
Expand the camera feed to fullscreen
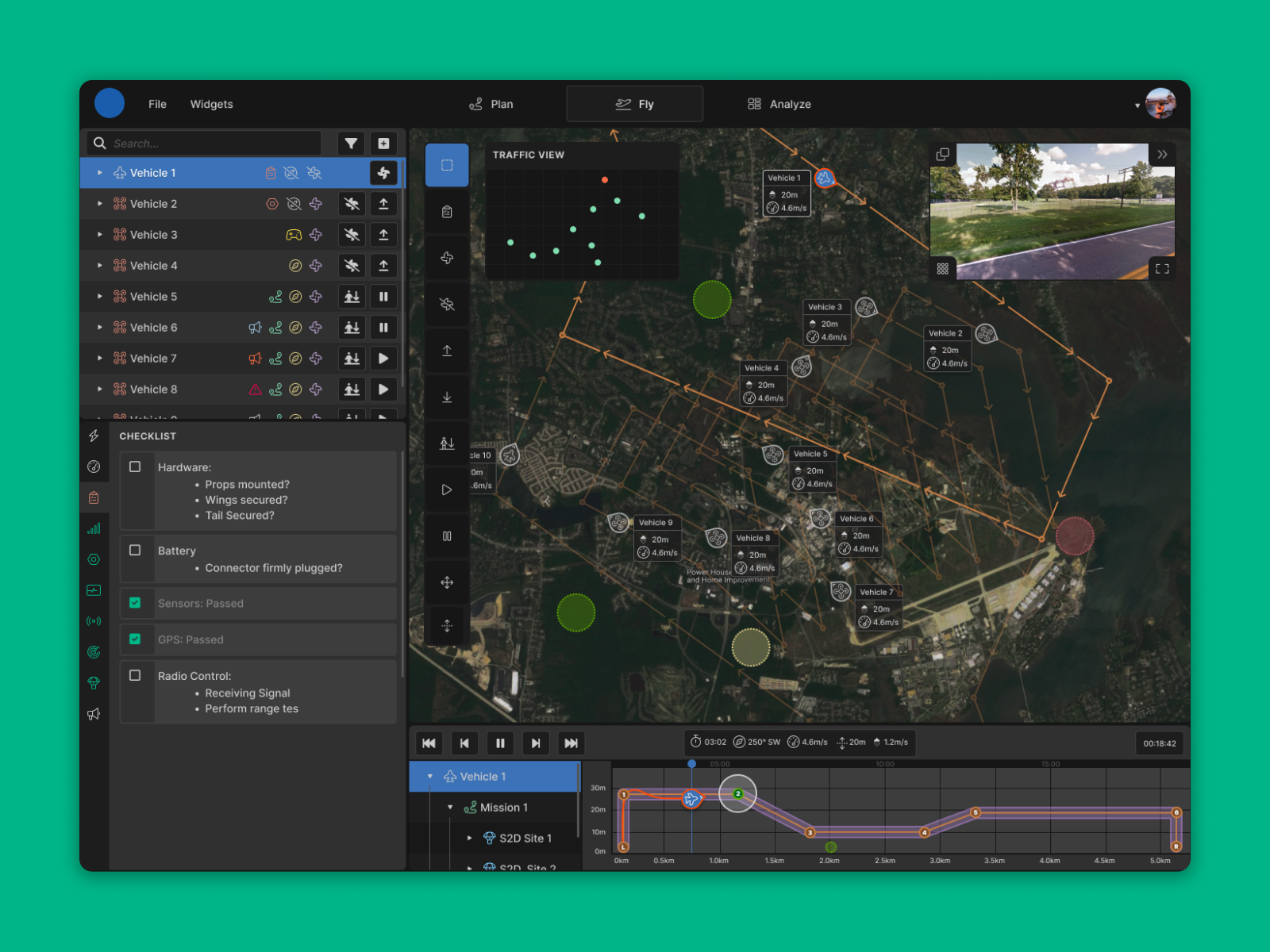tap(1162, 269)
